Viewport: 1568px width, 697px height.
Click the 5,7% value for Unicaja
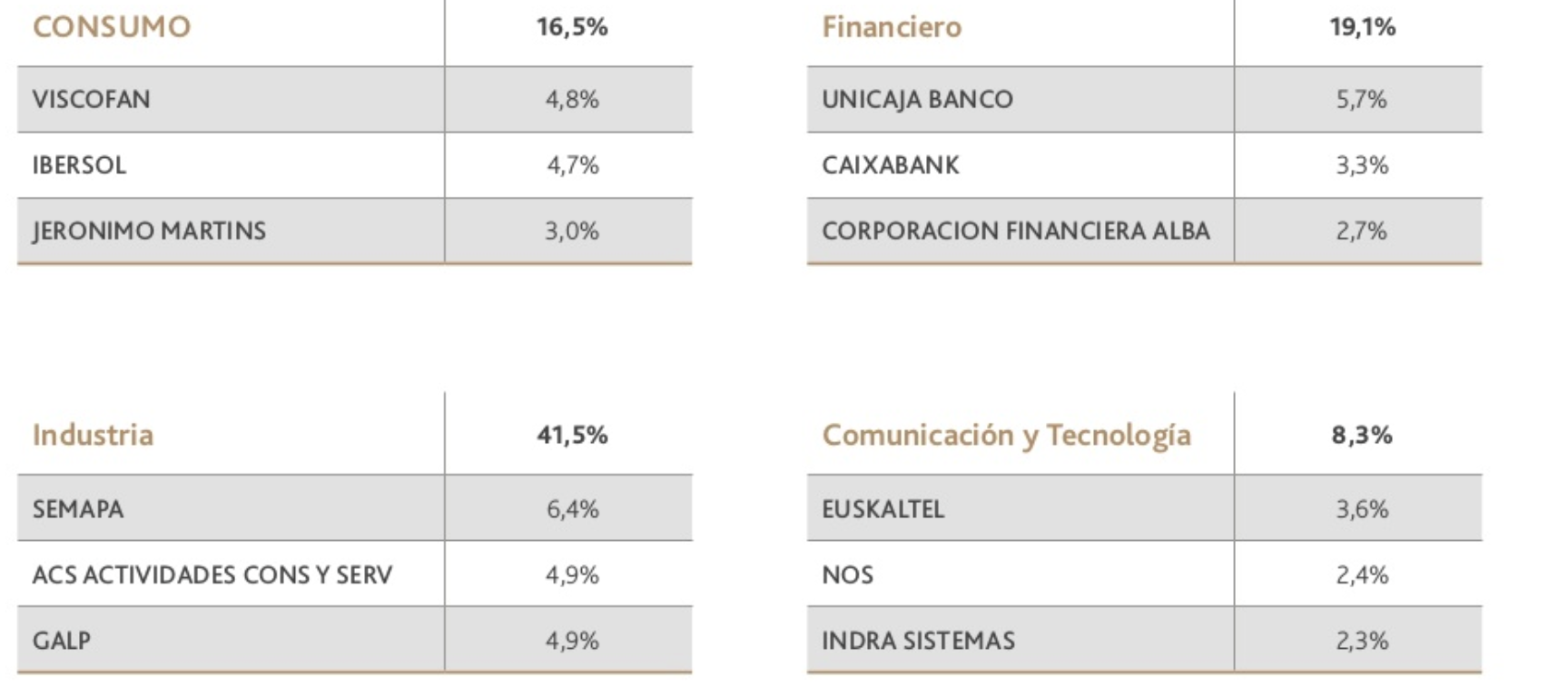(1362, 99)
